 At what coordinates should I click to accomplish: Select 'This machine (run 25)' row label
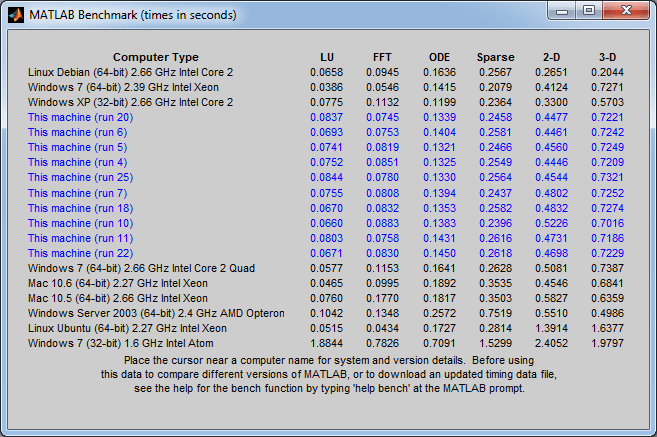point(80,177)
